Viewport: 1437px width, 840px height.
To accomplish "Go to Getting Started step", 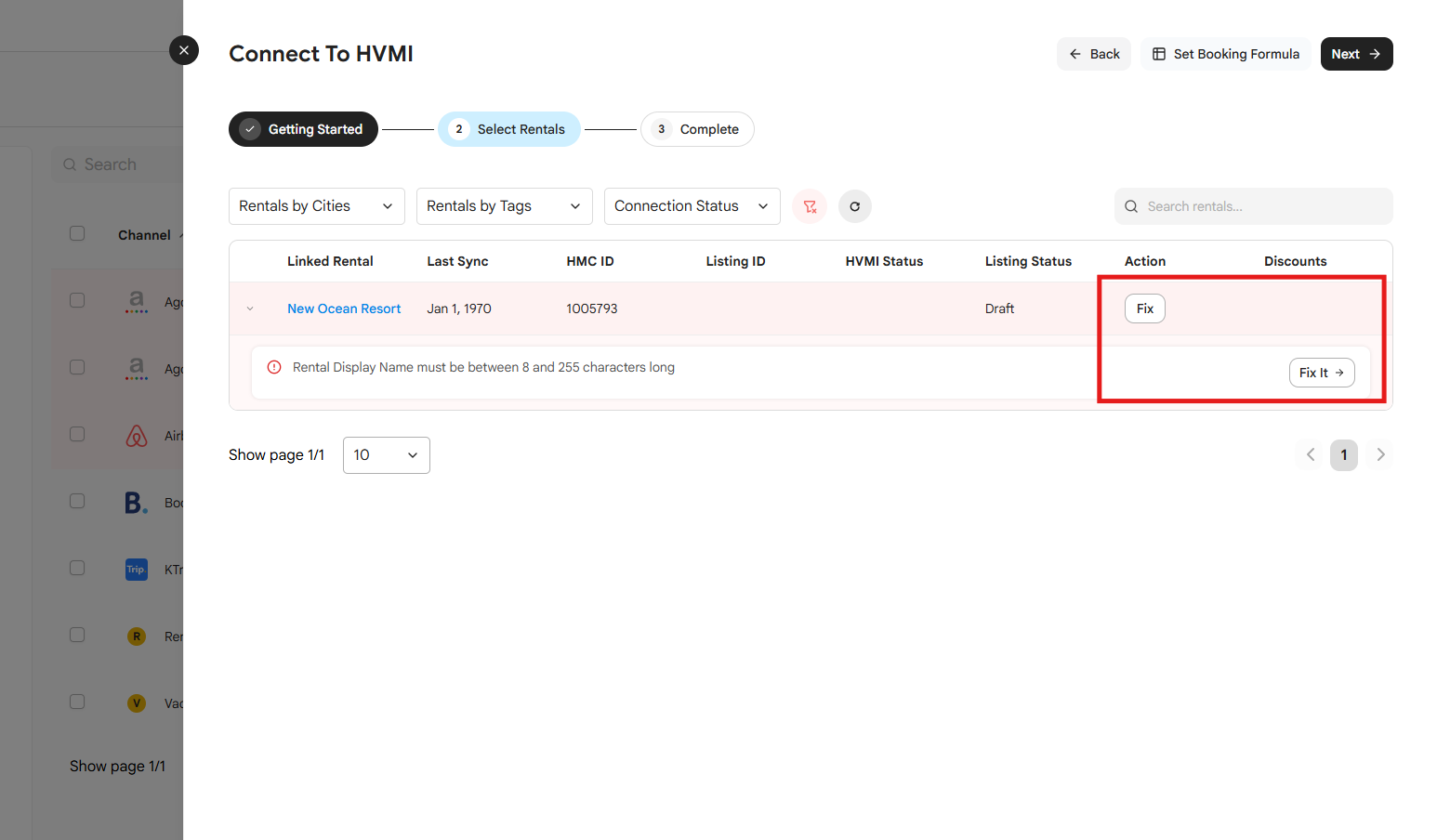I will pyautogui.click(x=303, y=129).
